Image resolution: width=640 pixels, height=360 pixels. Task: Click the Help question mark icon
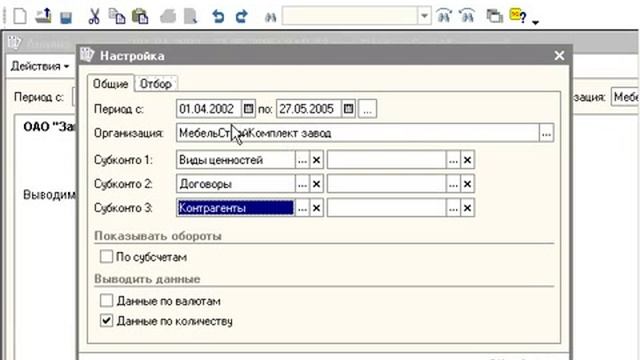(x=518, y=16)
